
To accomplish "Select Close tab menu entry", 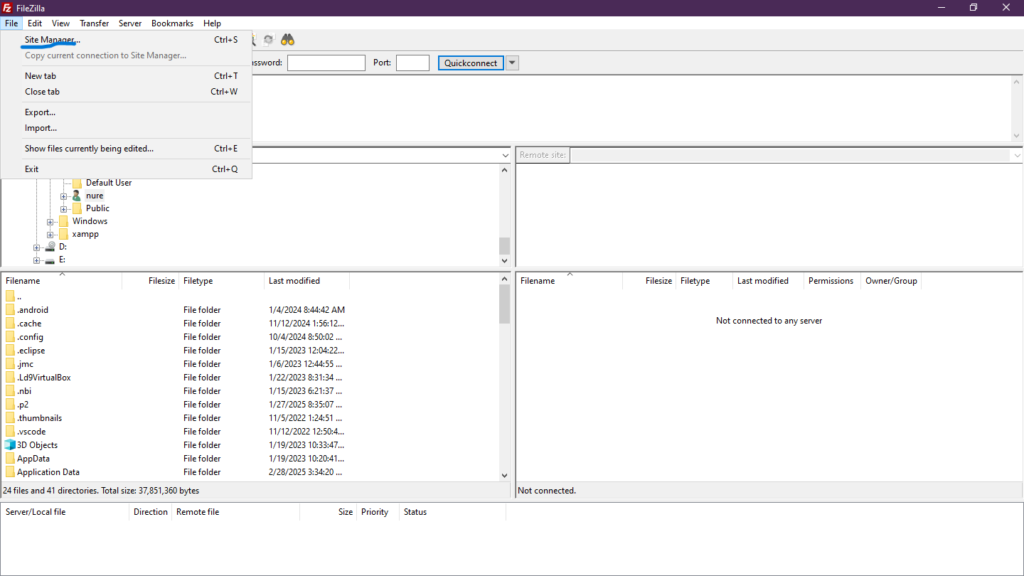I will coord(127,92).
